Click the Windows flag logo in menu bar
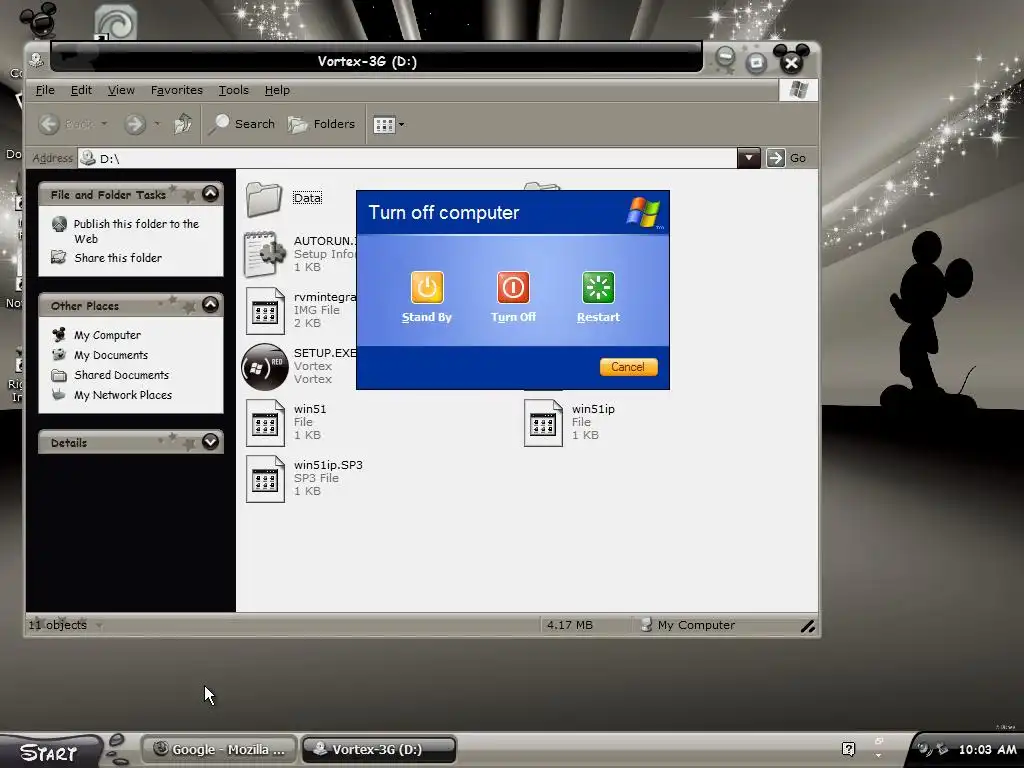The width and height of the screenshot is (1024, 768). [798, 89]
